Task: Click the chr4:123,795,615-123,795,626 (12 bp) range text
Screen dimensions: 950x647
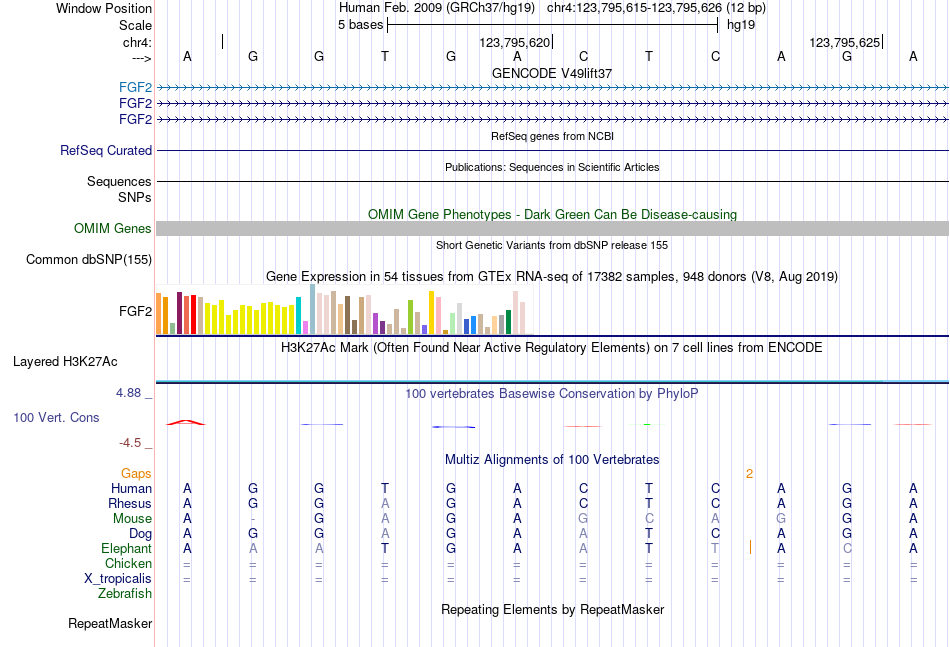Action: click(x=656, y=8)
